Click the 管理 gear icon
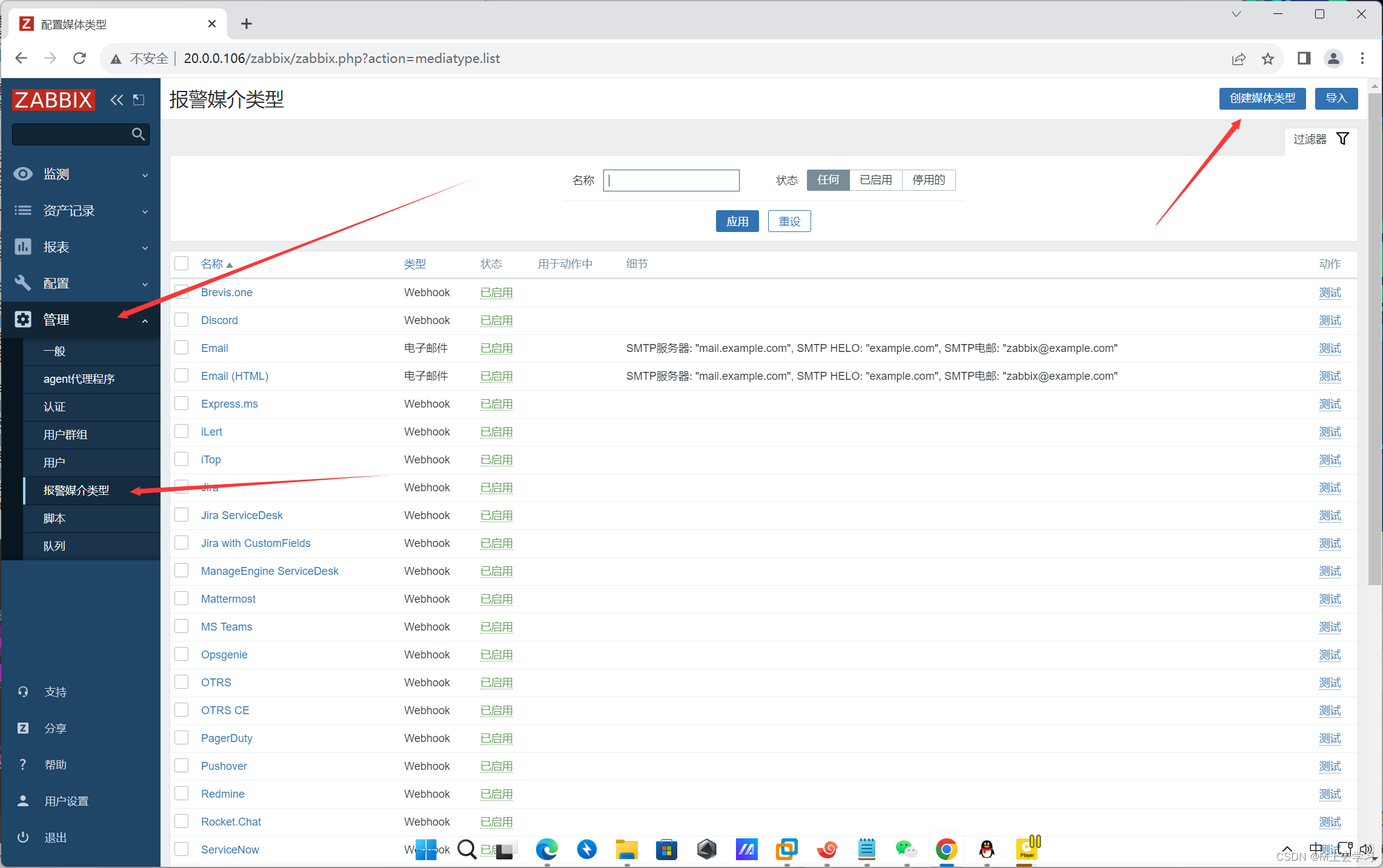The height and width of the screenshot is (868, 1383). pos(23,320)
